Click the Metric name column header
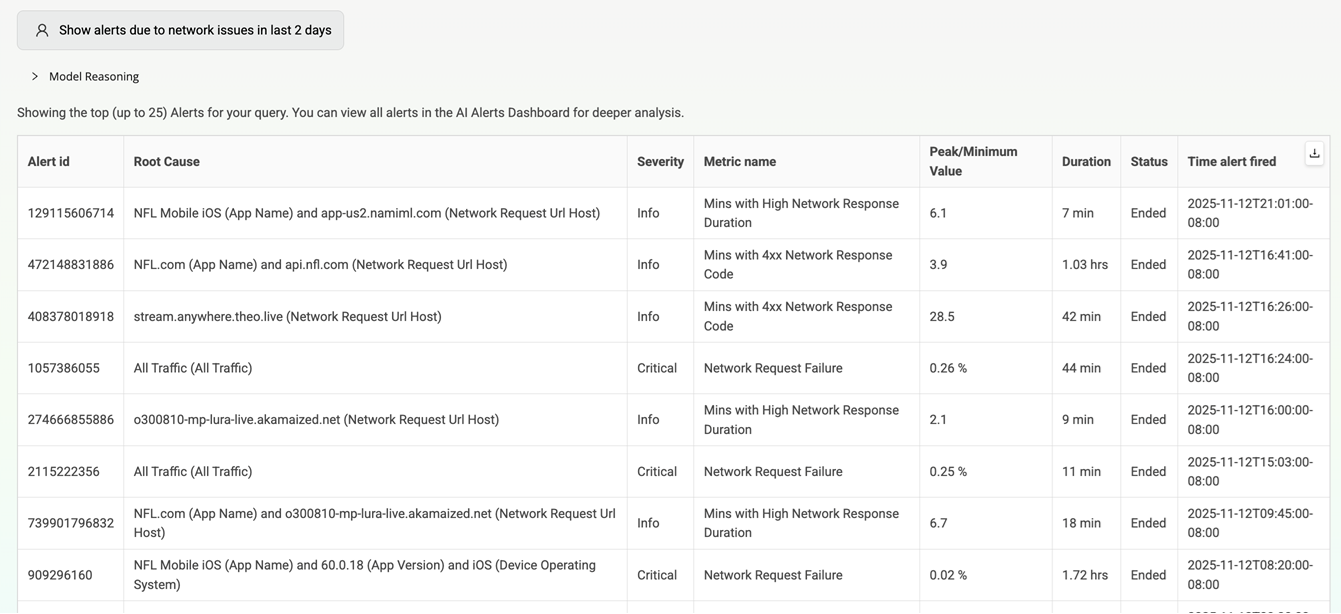The width and height of the screenshot is (1341, 614). pyautogui.click(x=740, y=162)
